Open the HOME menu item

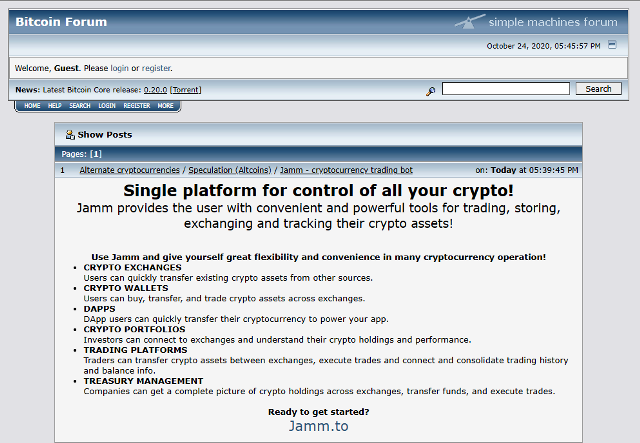tap(32, 105)
